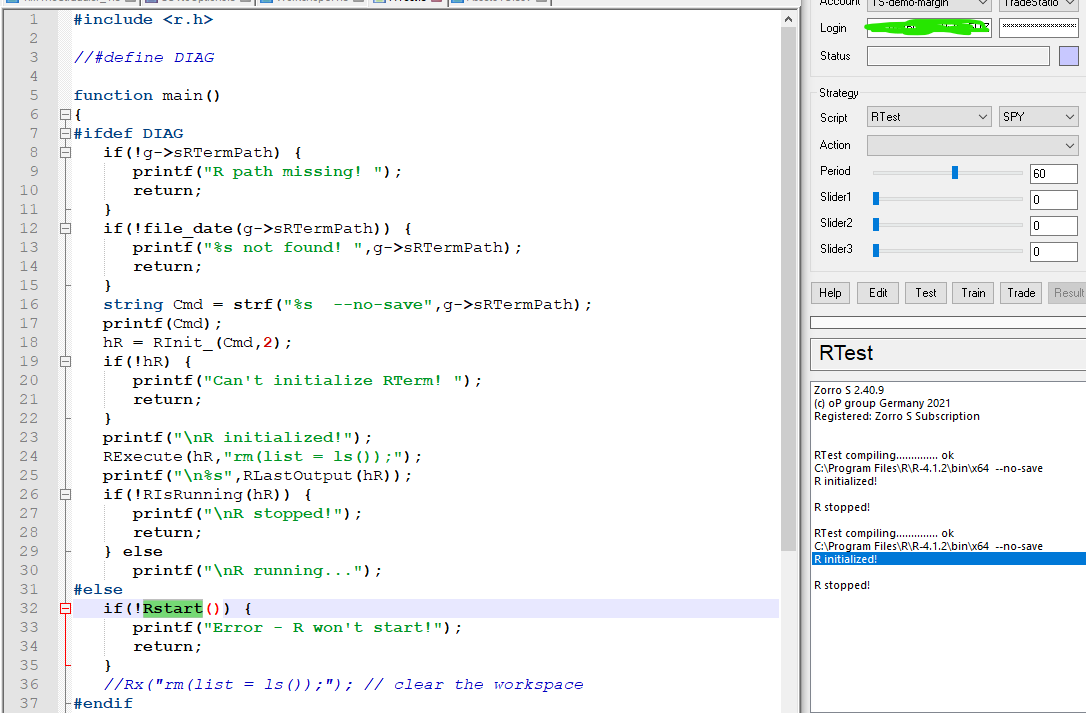
Task: Click the Train button
Action: [x=973, y=293]
